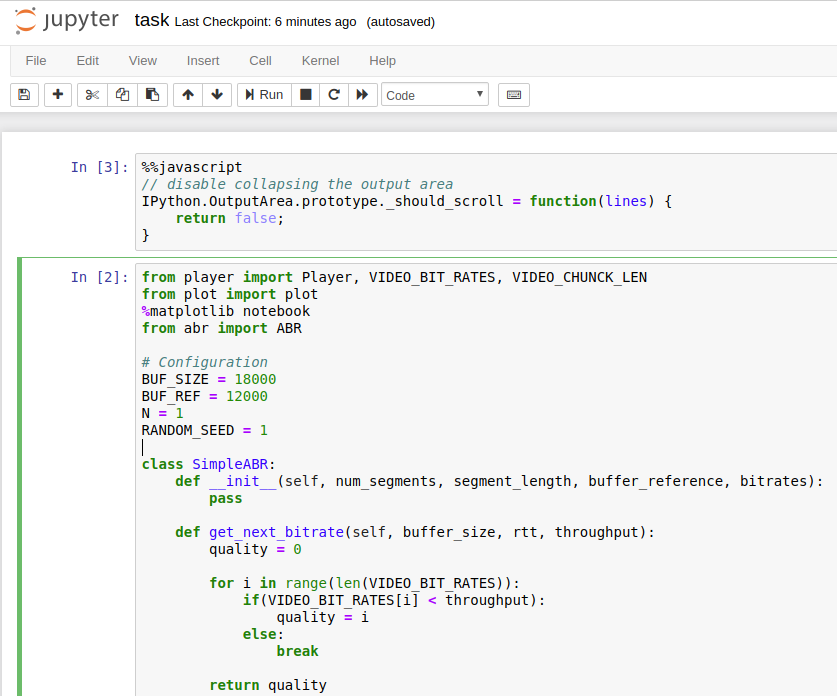Open the Code cell type dropdown

point(435,95)
